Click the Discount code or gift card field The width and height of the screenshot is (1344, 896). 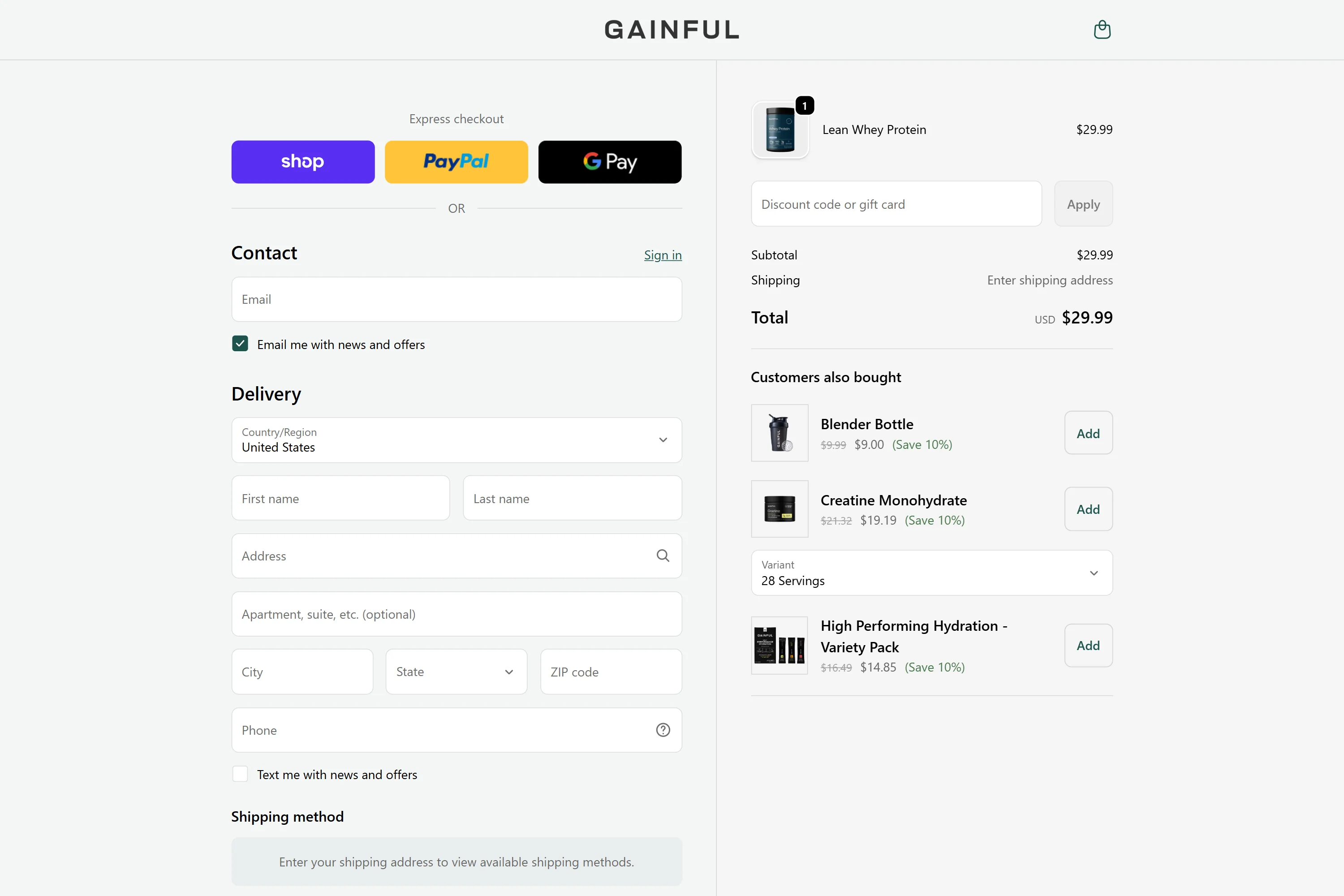896,204
